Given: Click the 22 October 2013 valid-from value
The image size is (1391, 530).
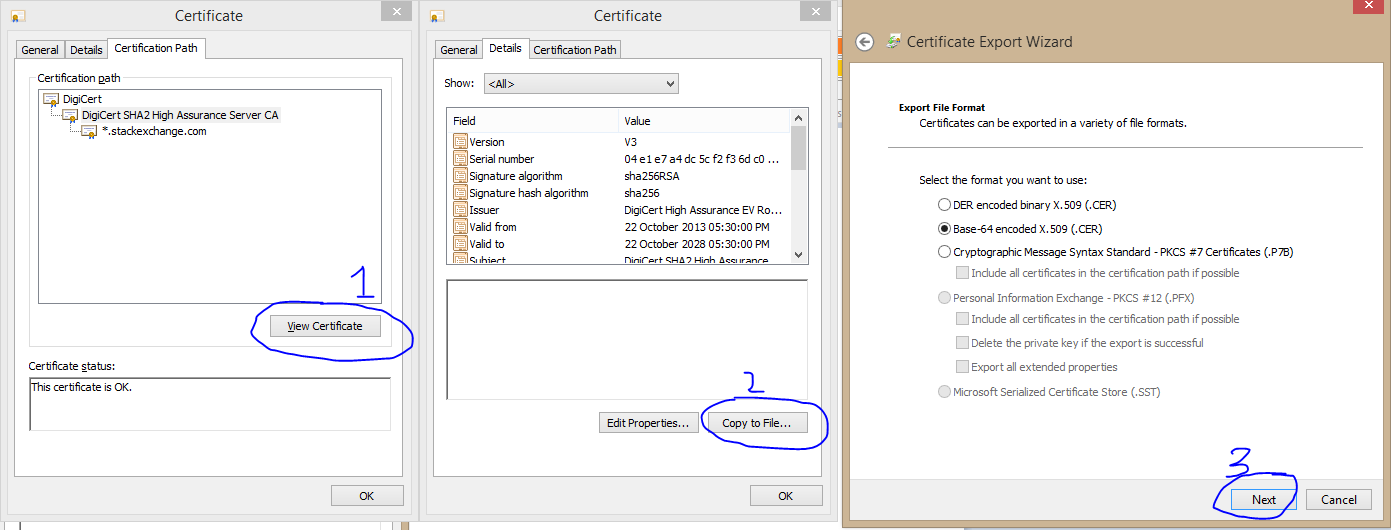Looking at the screenshot, I should coord(697,227).
